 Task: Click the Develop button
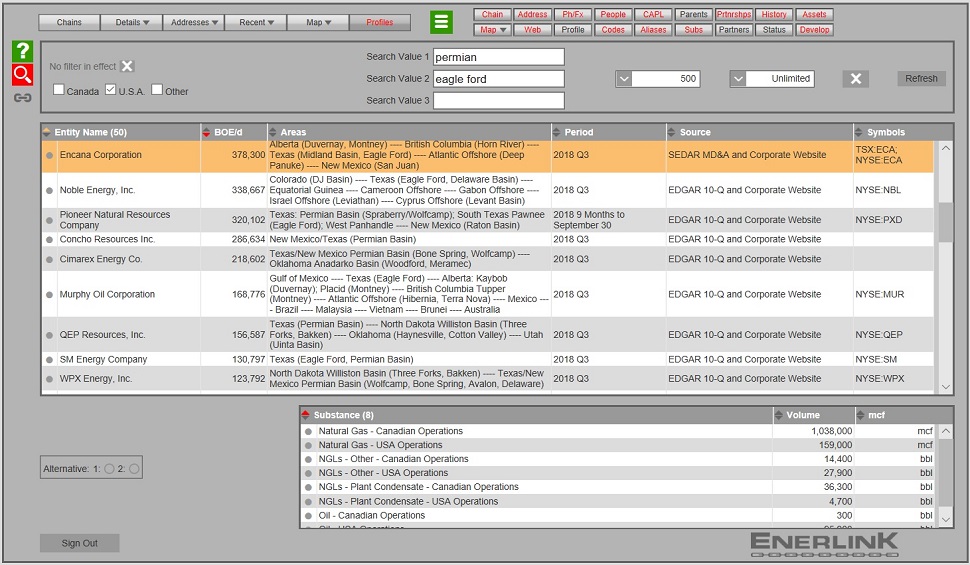point(814,30)
